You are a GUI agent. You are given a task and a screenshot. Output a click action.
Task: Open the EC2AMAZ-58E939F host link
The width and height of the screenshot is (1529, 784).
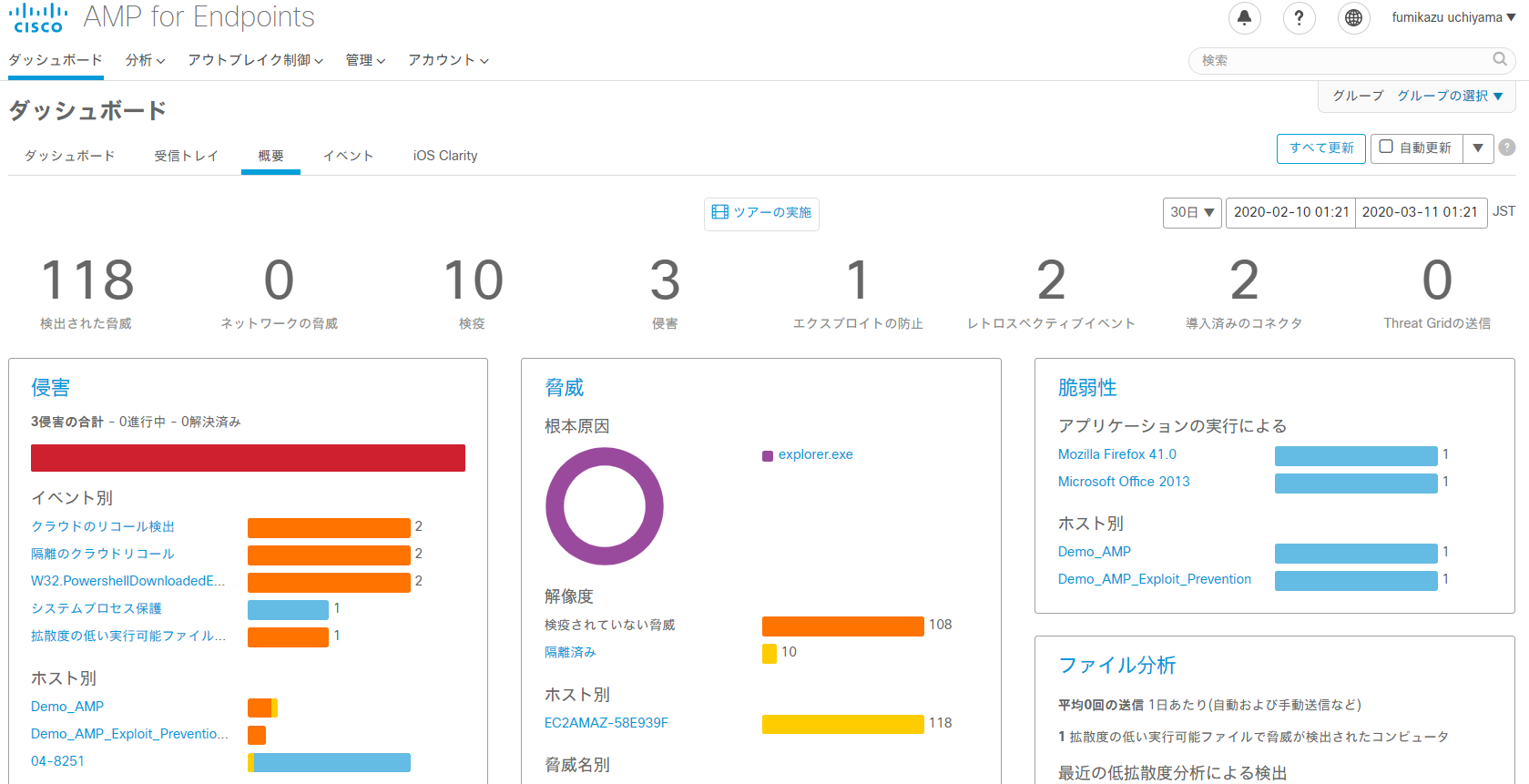607,723
